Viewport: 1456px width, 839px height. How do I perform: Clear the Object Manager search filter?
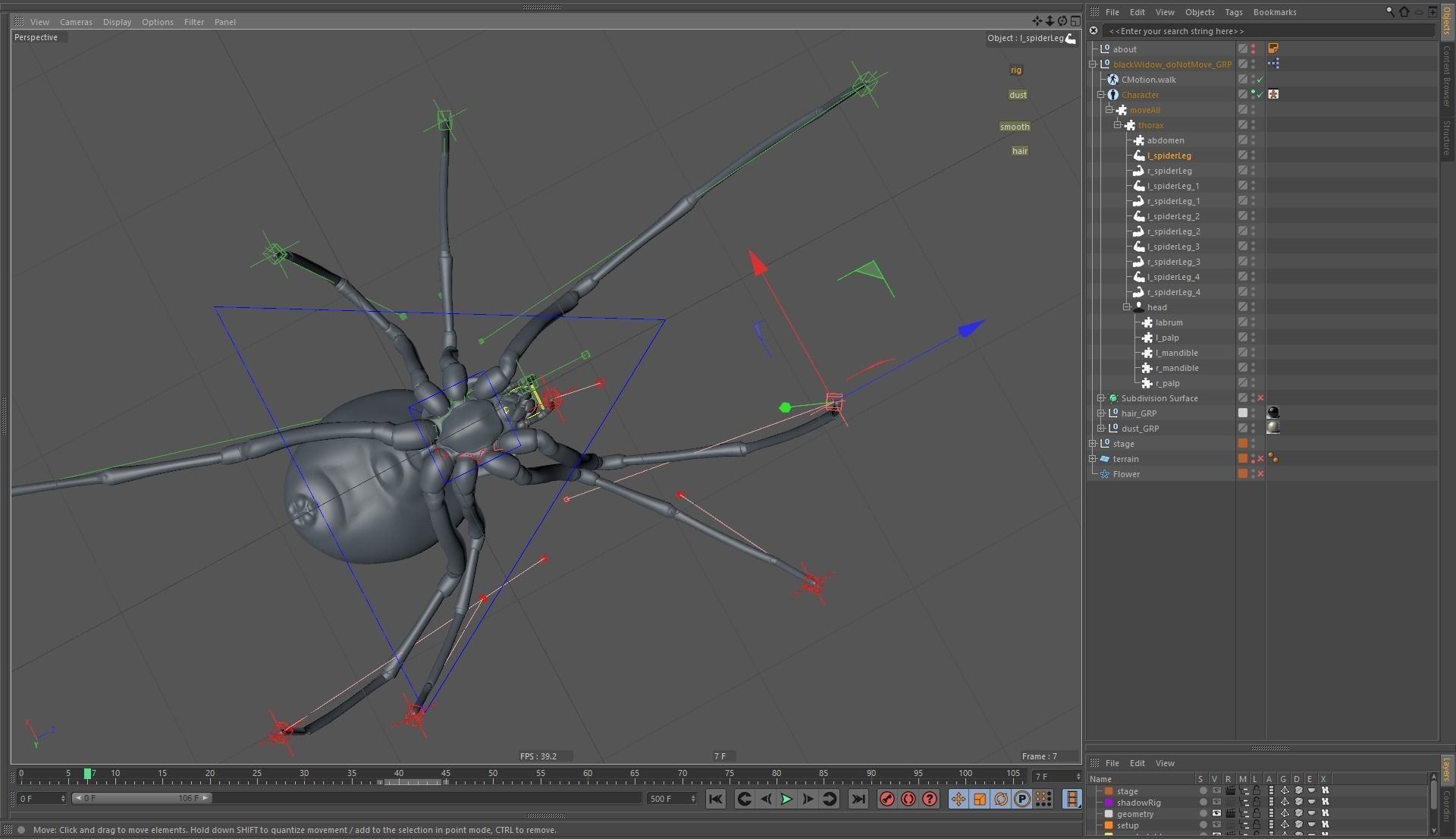click(x=1094, y=30)
